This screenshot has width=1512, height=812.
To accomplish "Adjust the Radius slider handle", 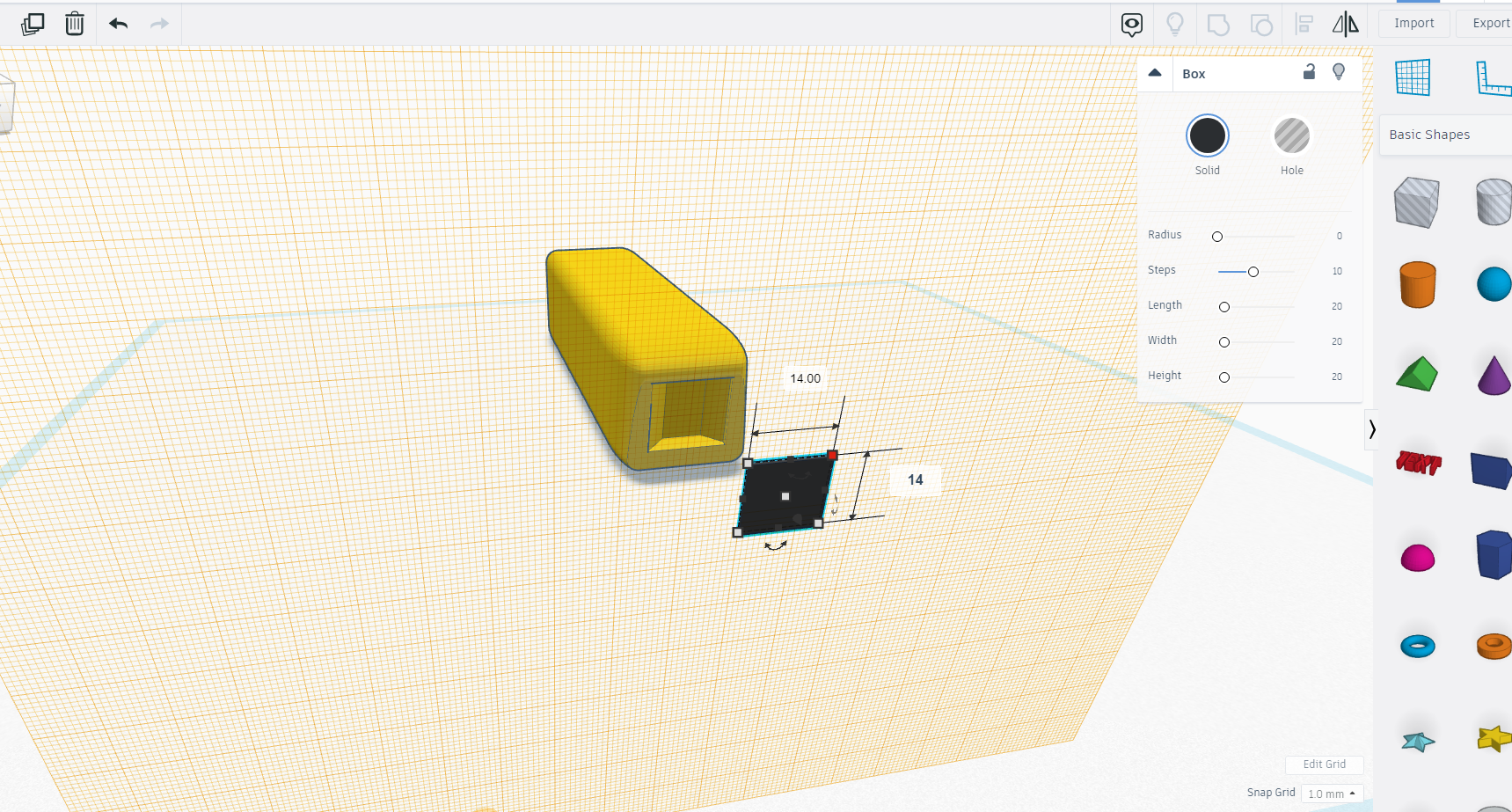I will click(x=1217, y=237).
